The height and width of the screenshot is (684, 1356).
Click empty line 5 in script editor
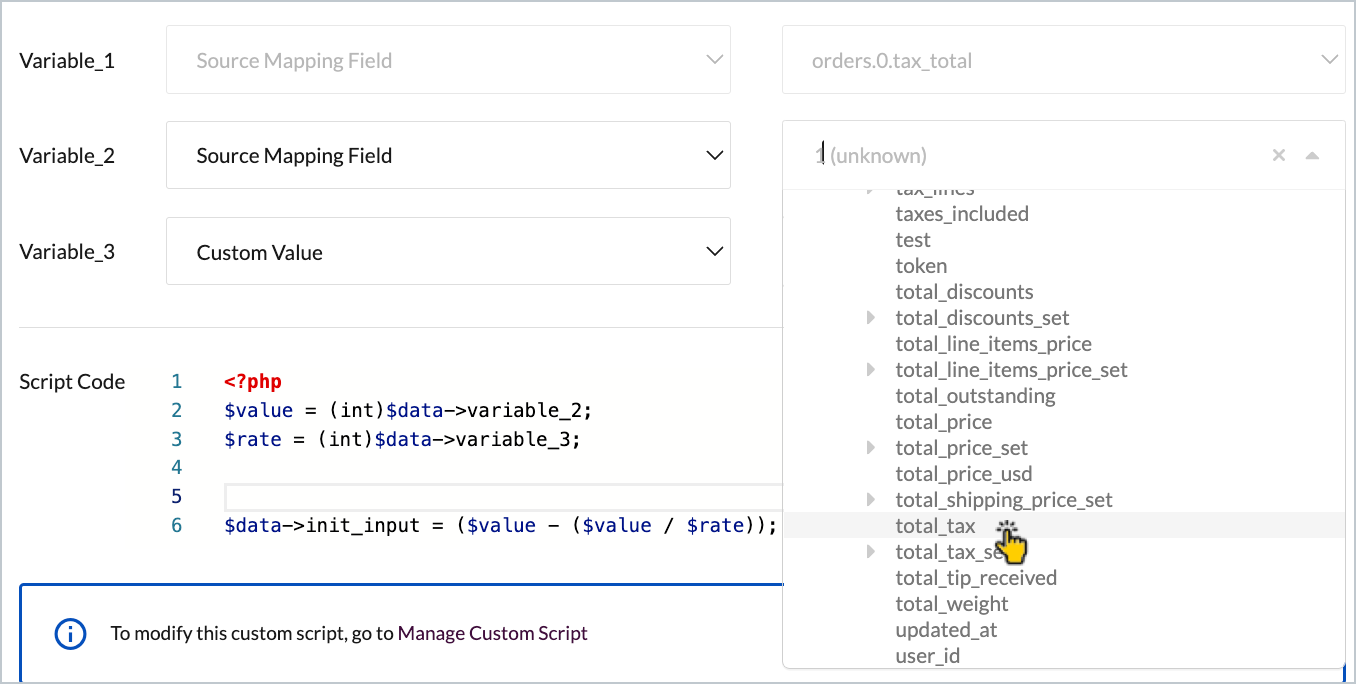500,497
